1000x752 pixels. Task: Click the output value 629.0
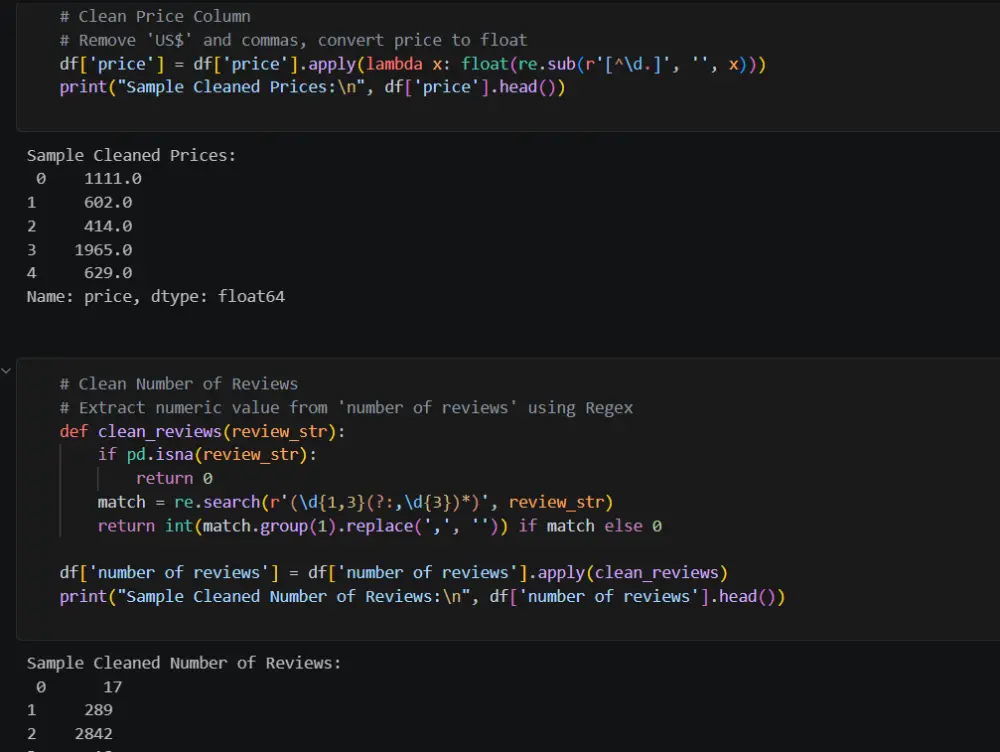point(108,273)
